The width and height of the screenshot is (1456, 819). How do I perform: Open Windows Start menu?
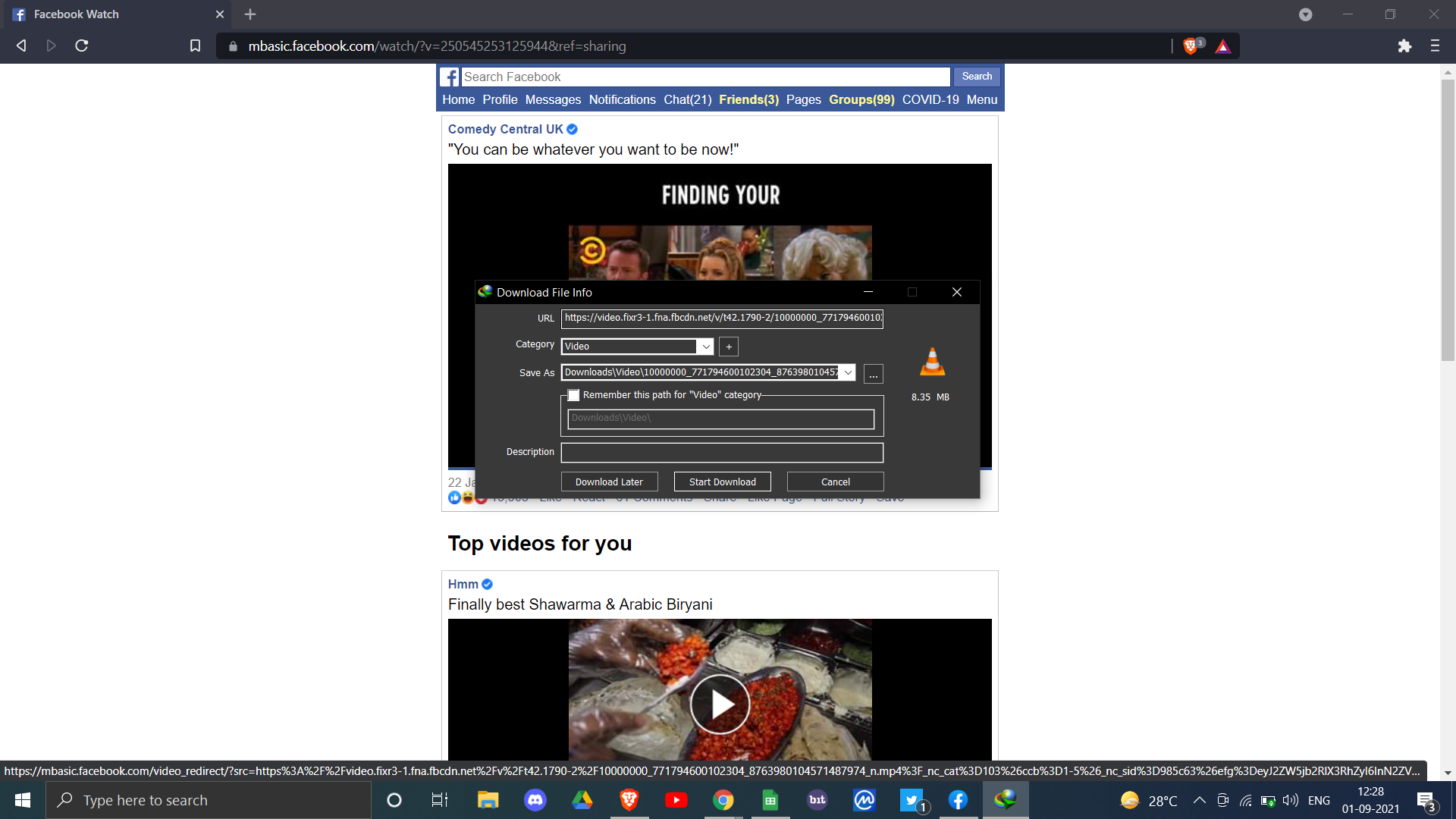tap(23, 800)
